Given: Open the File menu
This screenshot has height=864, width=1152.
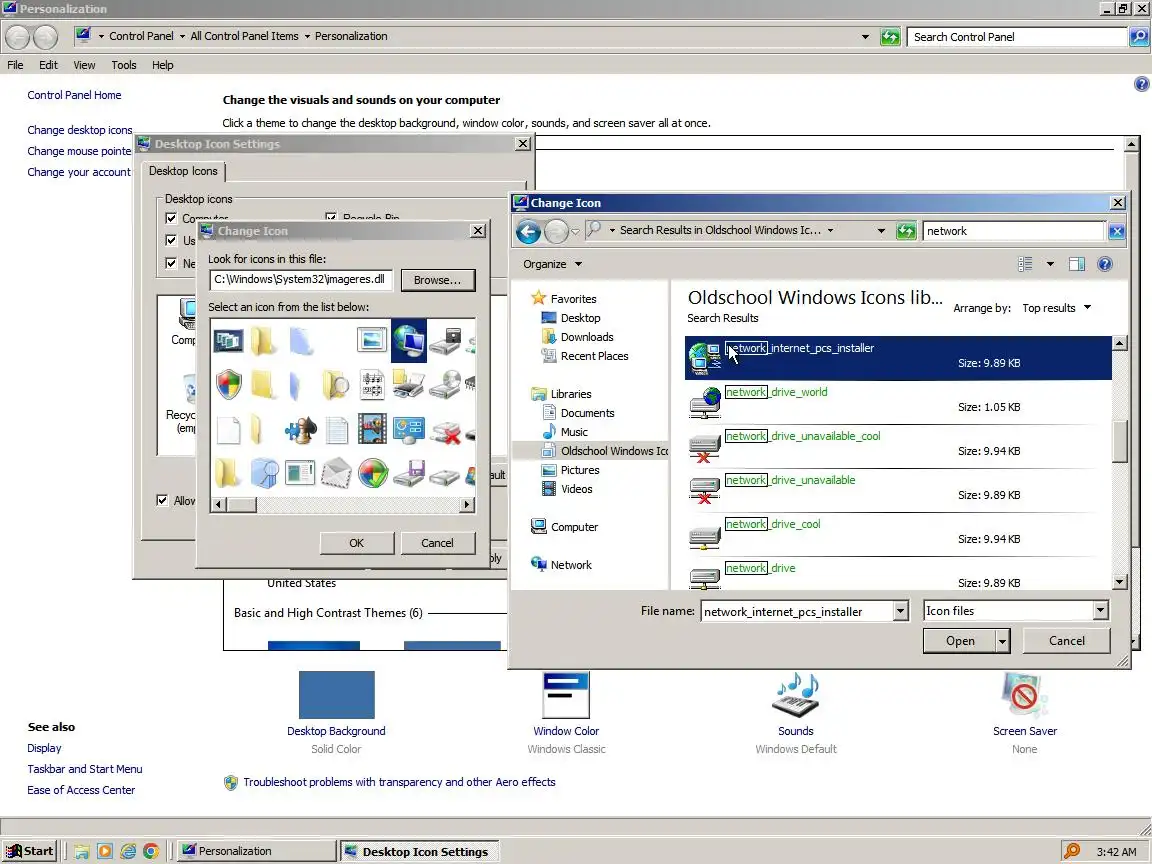Looking at the screenshot, I should (x=15, y=65).
